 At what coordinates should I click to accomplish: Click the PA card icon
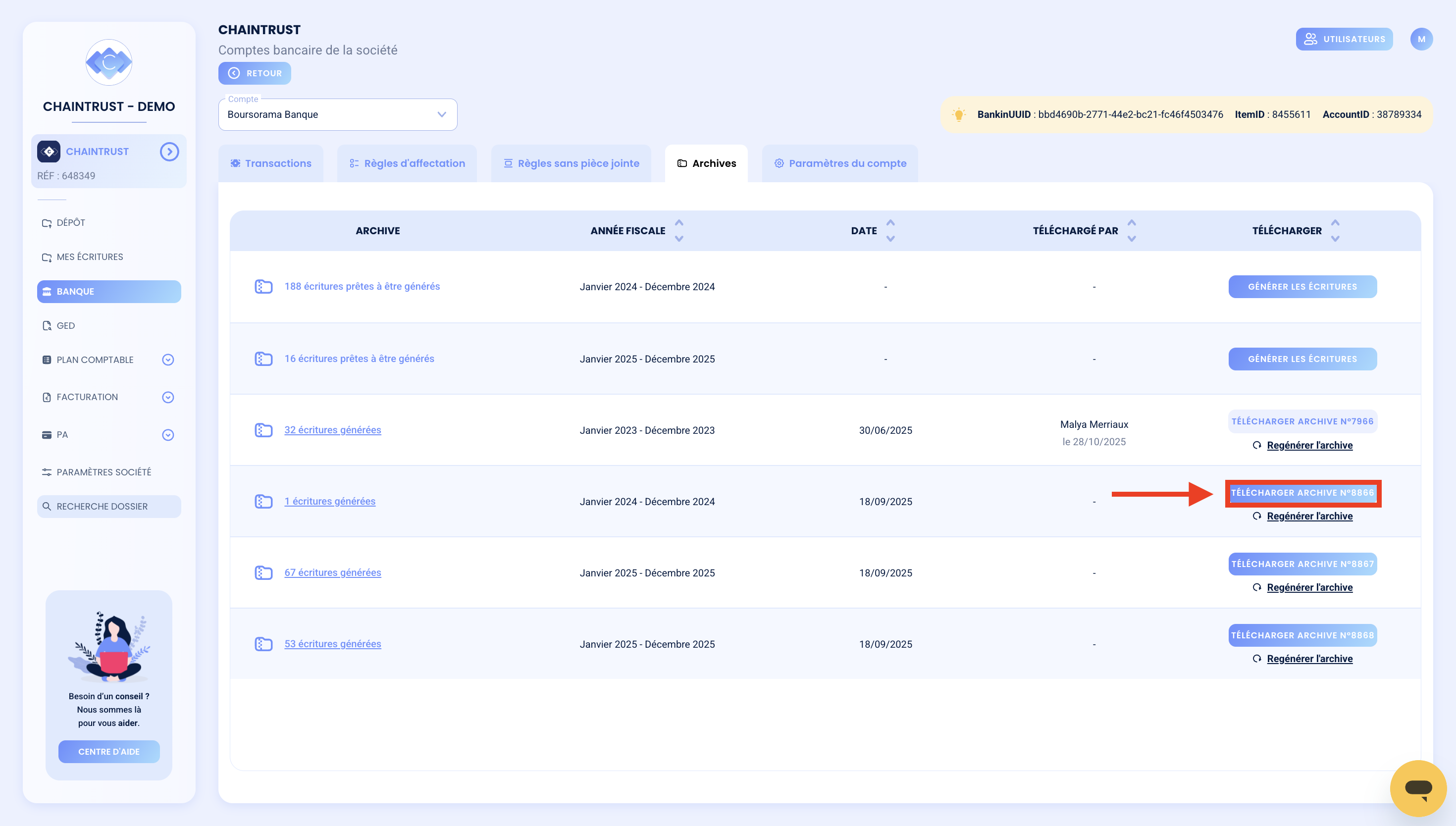[47, 435]
